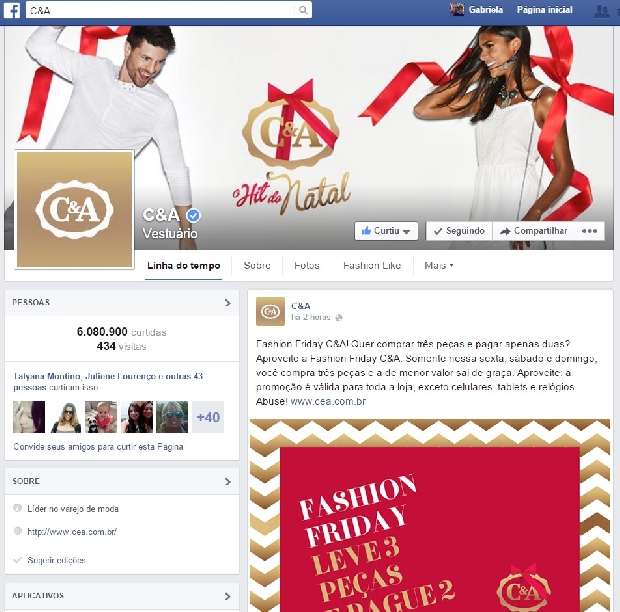Viewport: 620px width, 612px height.
Task: Expand the Aplicativos section arrow
Action: (228, 596)
